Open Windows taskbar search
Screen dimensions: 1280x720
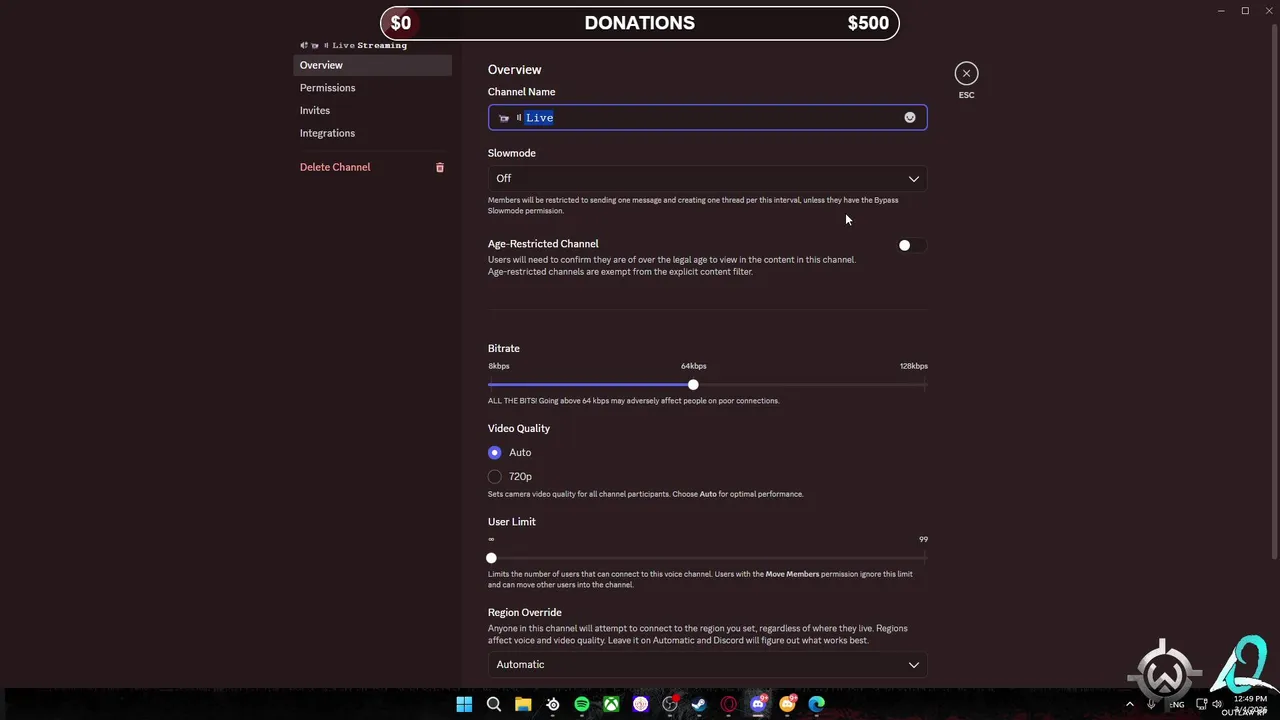(x=493, y=704)
